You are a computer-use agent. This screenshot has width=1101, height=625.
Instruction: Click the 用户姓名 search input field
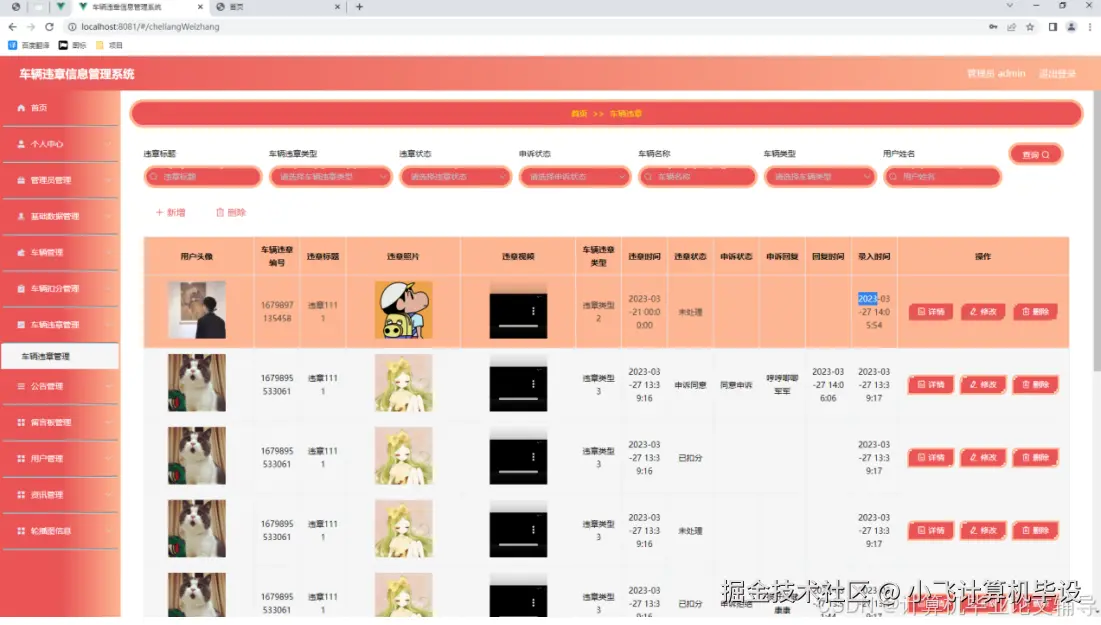pyautogui.click(x=942, y=176)
